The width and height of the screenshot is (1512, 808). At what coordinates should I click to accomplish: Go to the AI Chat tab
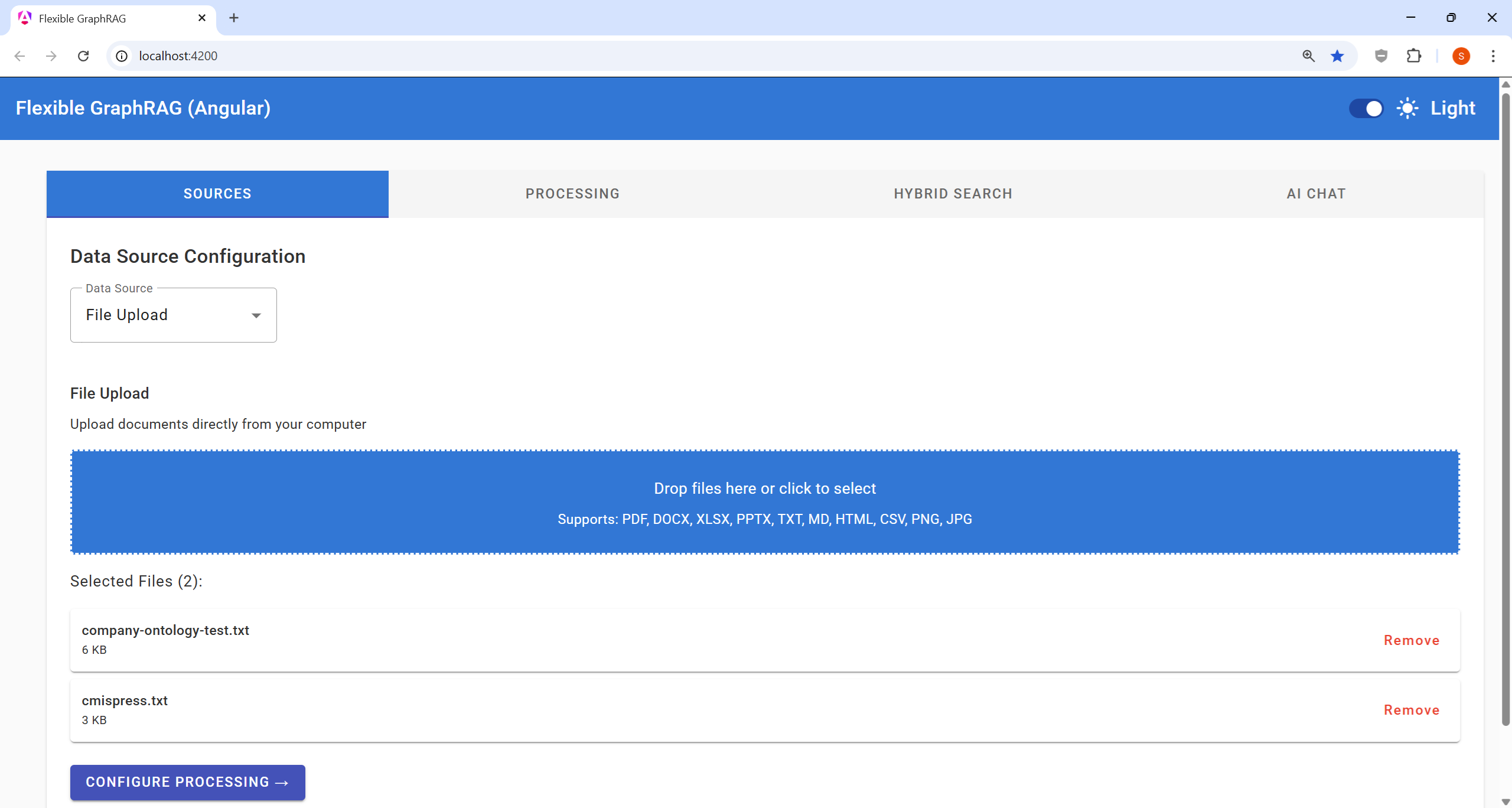tap(1316, 194)
